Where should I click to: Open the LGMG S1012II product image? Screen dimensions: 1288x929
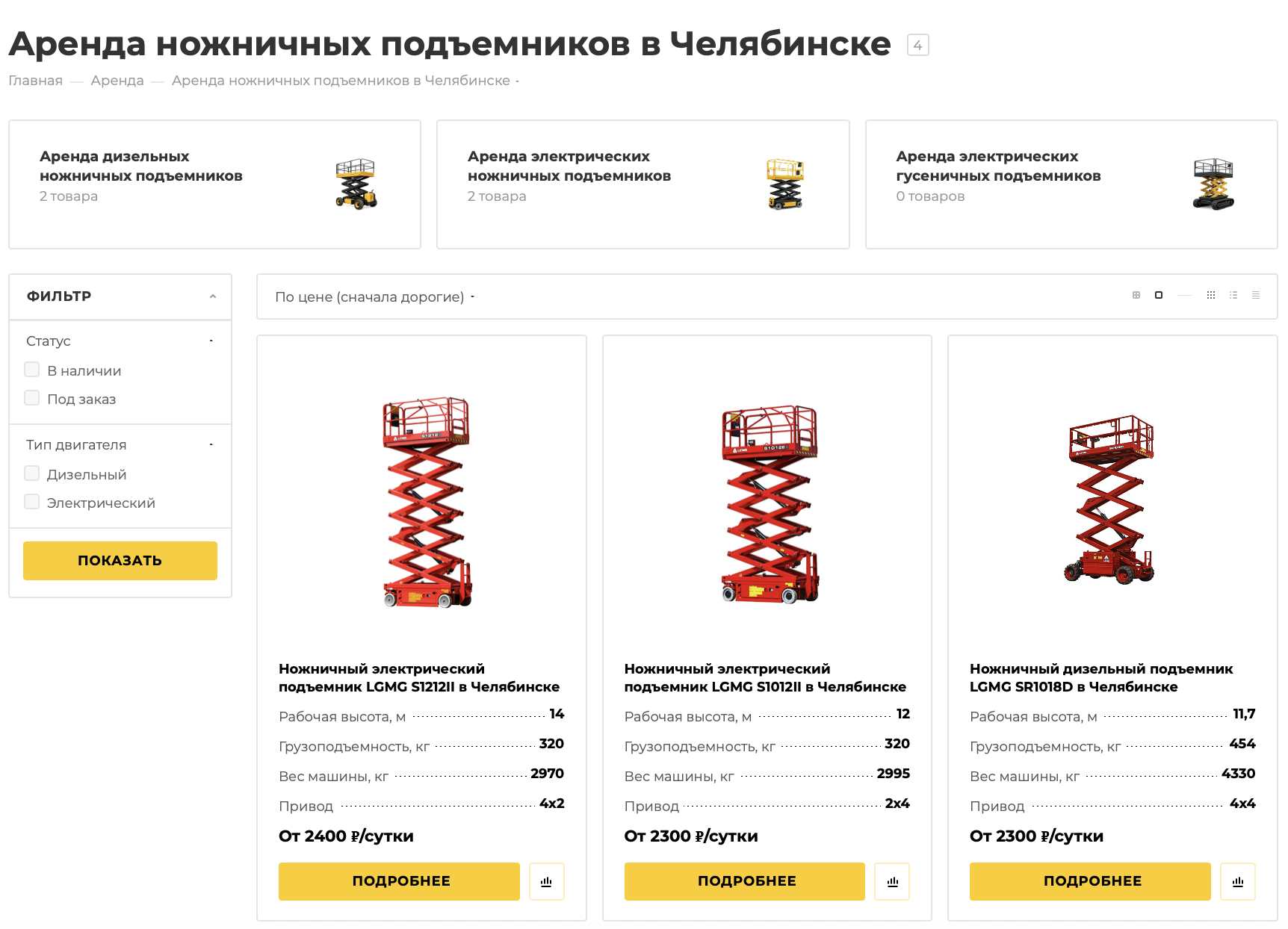pos(770,503)
